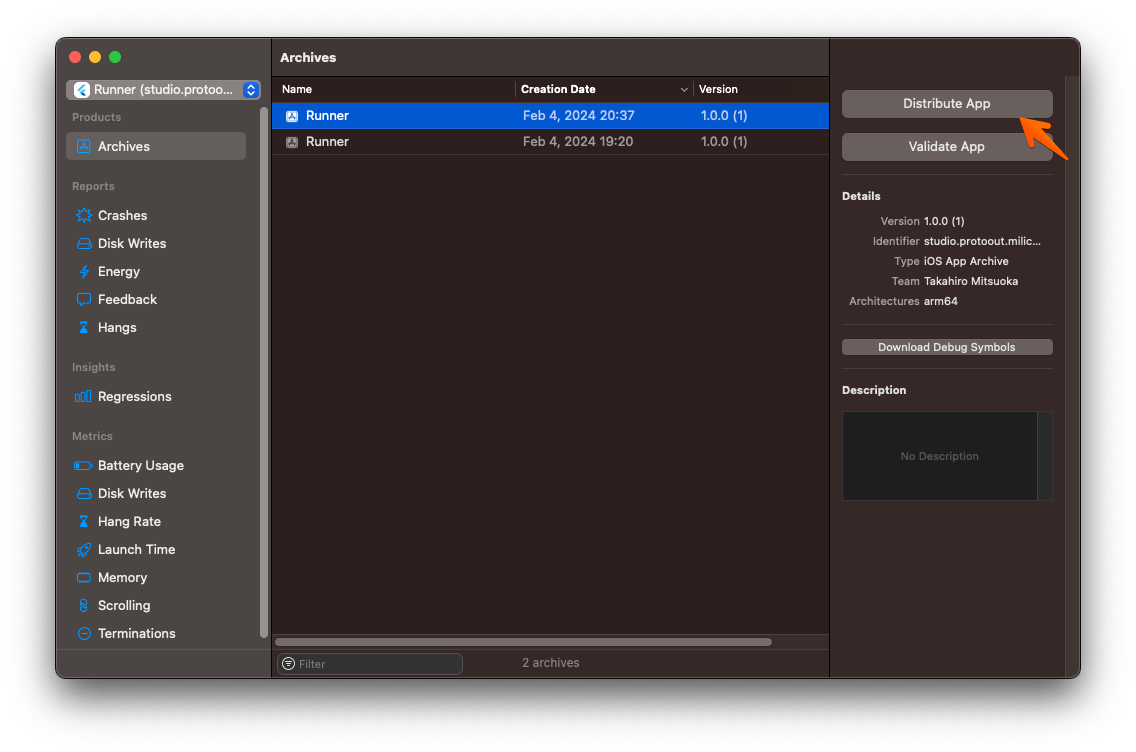Viewport: 1136px width, 752px height.
Task: Click the filter icon in Filter field
Action: click(288, 664)
